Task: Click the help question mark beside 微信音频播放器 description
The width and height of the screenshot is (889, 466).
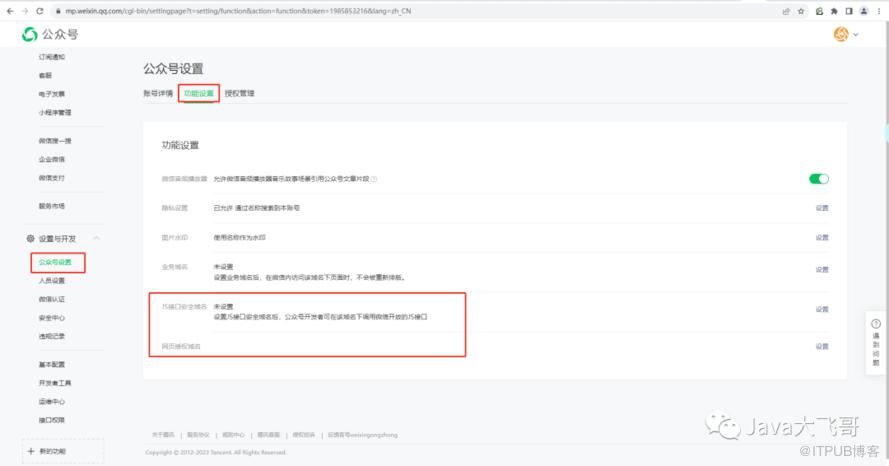Action: tap(374, 179)
